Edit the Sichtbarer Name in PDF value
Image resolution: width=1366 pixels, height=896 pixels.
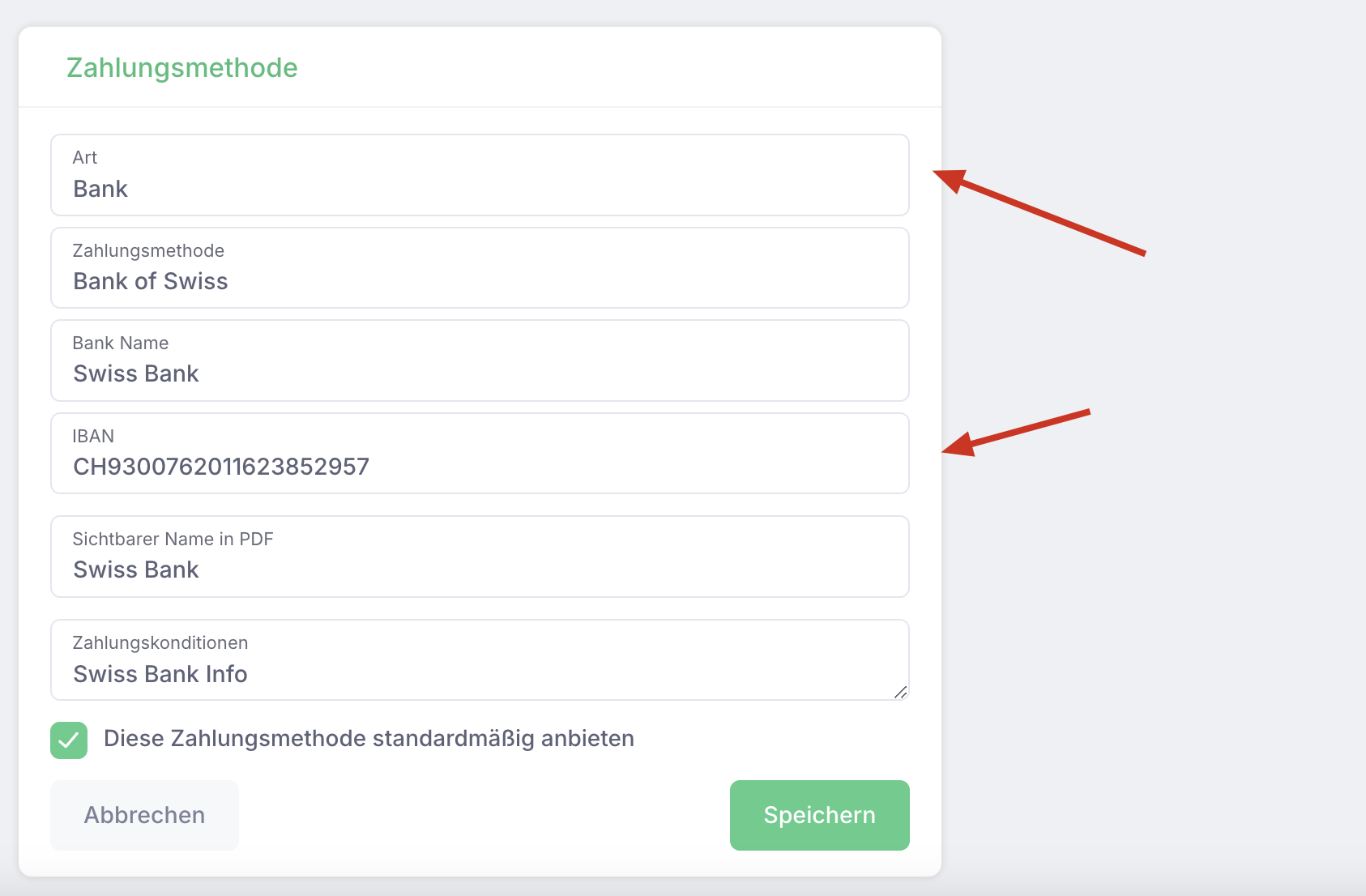click(x=480, y=557)
